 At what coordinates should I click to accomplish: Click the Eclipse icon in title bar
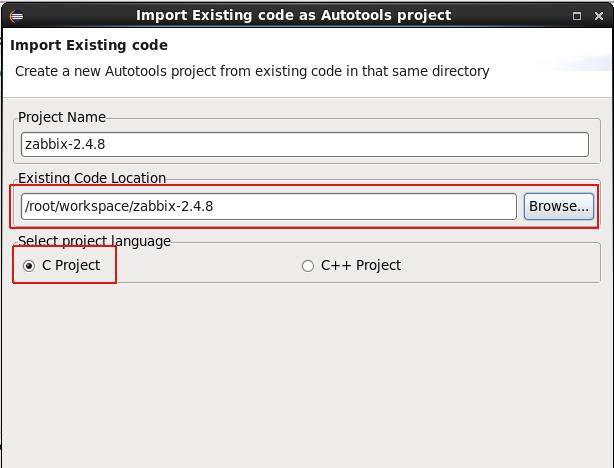coord(16,15)
